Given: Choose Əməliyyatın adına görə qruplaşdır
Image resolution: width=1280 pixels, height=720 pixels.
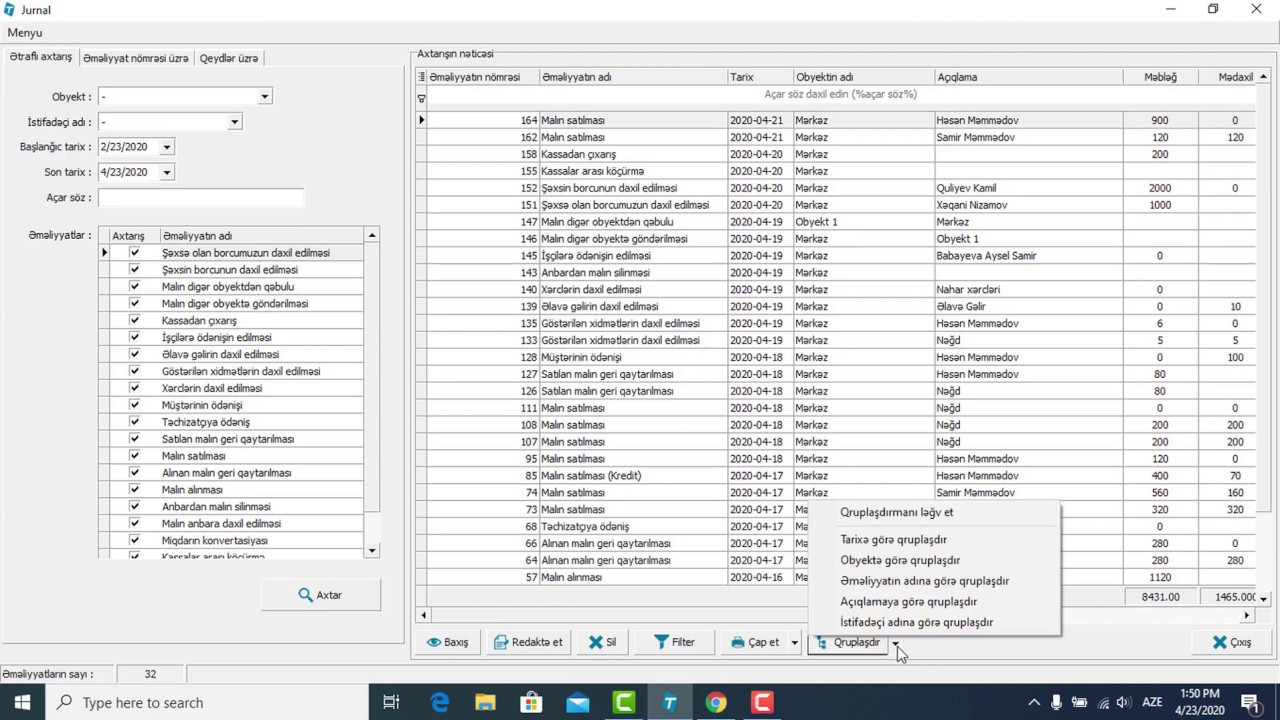Looking at the screenshot, I should pyautogui.click(x=925, y=581).
